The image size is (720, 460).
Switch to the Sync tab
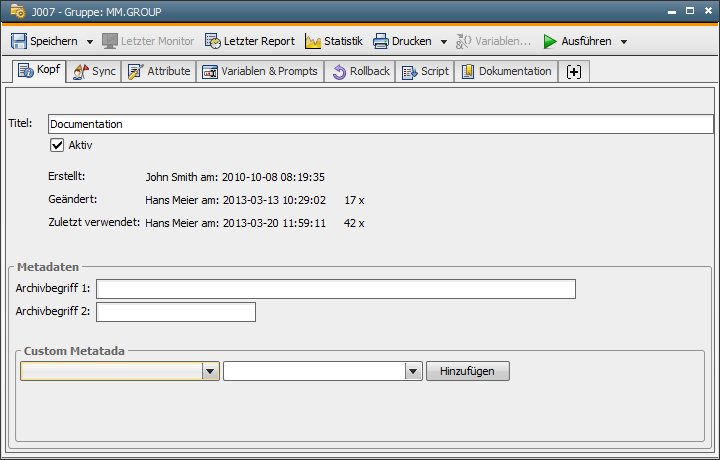pyautogui.click(x=94, y=72)
